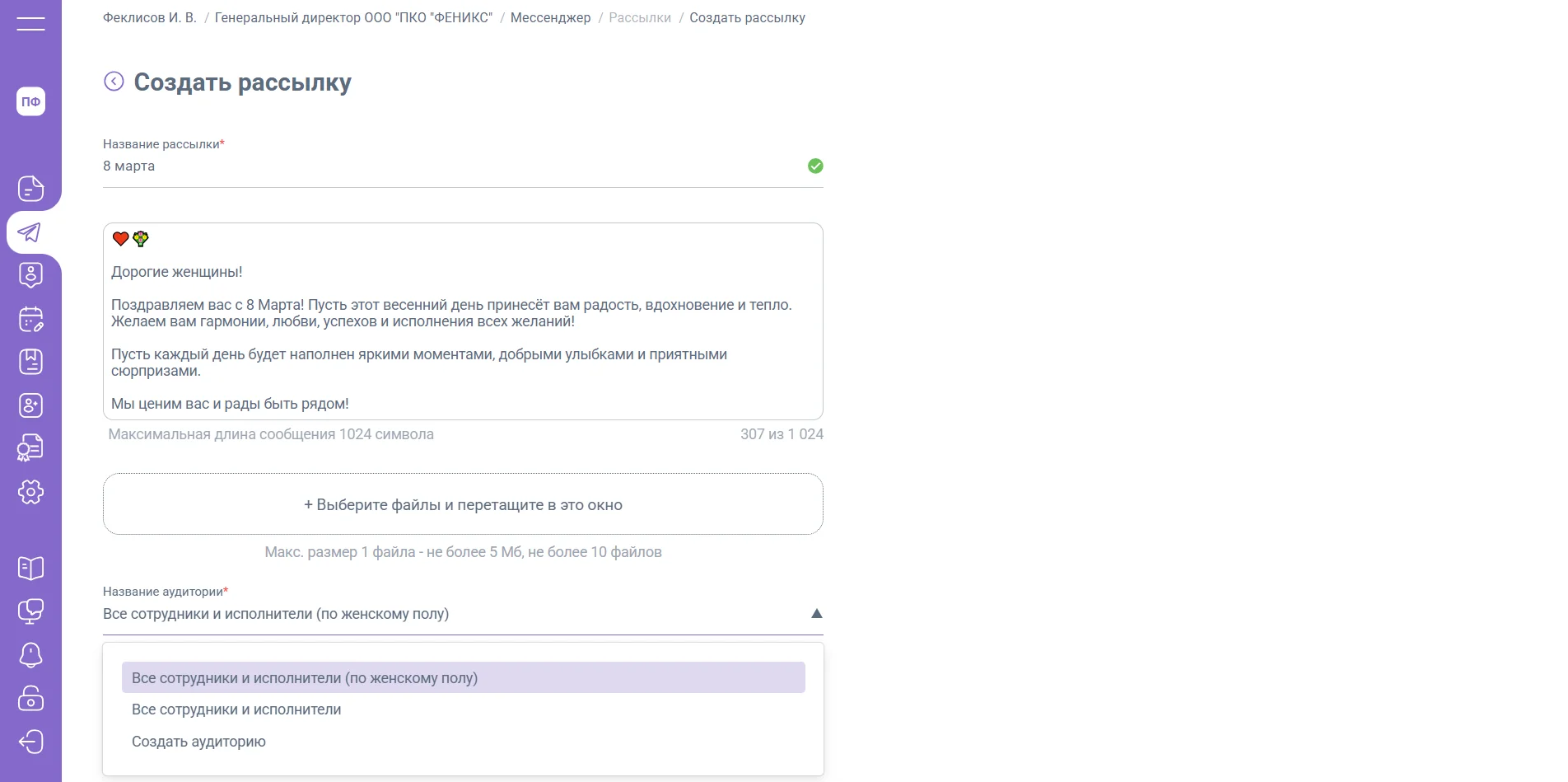
Task: Select 'Создать аудиторию' from the dropdown list
Action: pos(198,742)
